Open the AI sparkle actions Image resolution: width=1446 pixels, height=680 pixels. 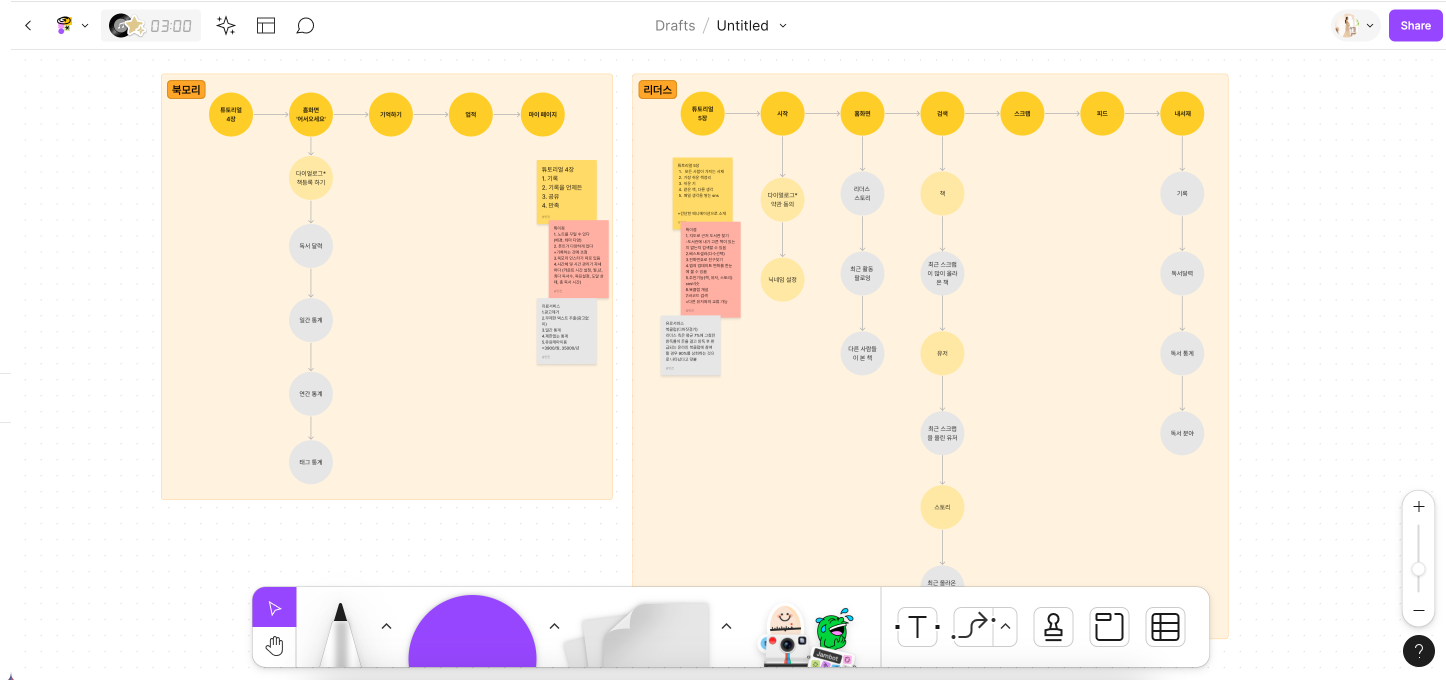226,26
